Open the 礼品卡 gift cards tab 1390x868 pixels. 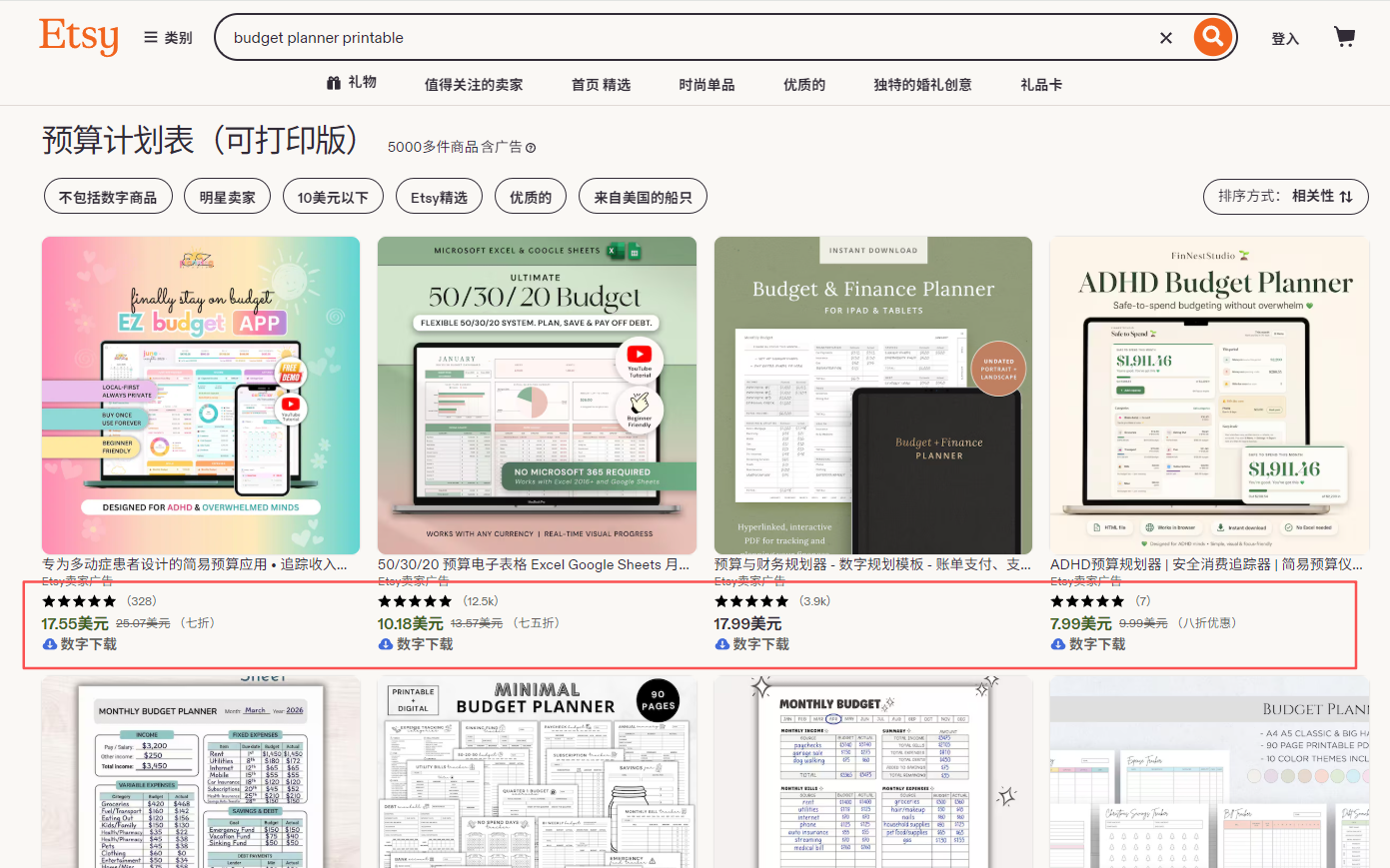click(x=1041, y=85)
